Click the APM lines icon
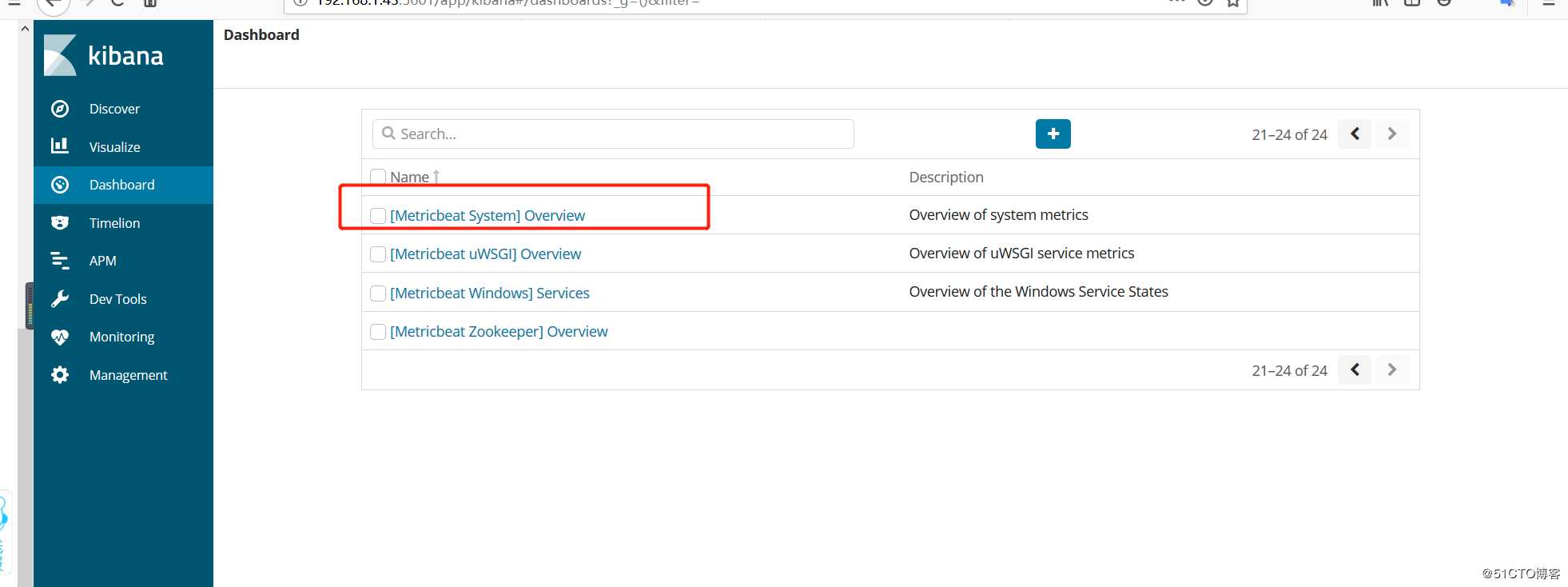This screenshot has height=587, width=1568. pos(60,261)
